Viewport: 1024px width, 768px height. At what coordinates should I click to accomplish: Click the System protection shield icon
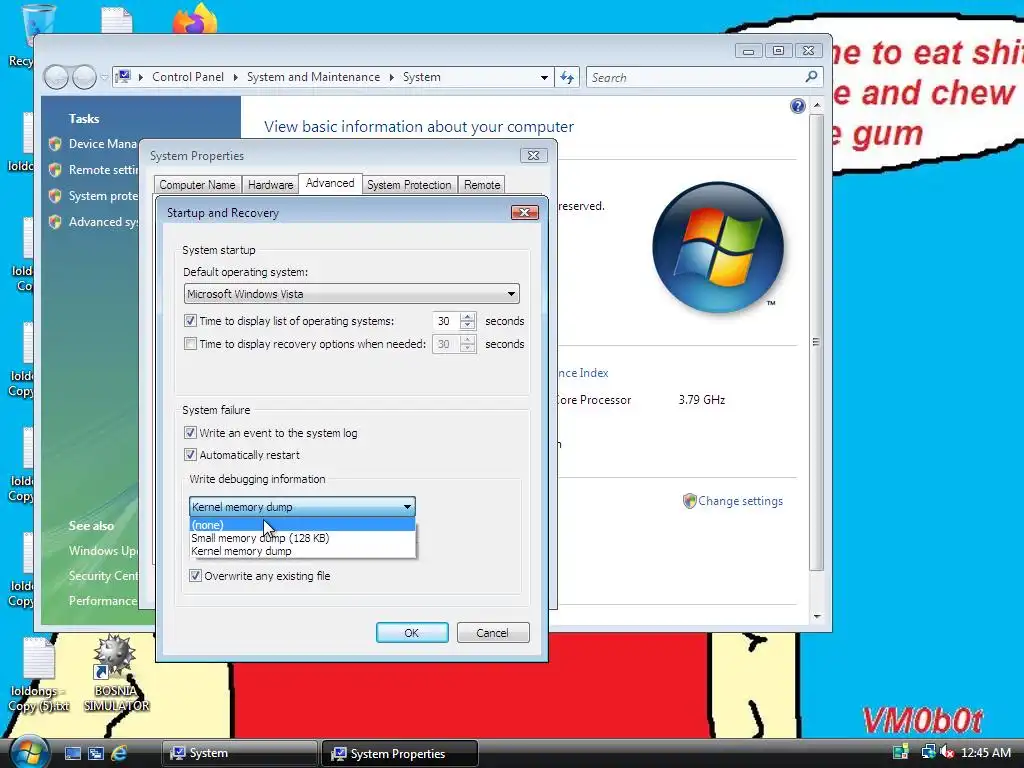coord(56,196)
